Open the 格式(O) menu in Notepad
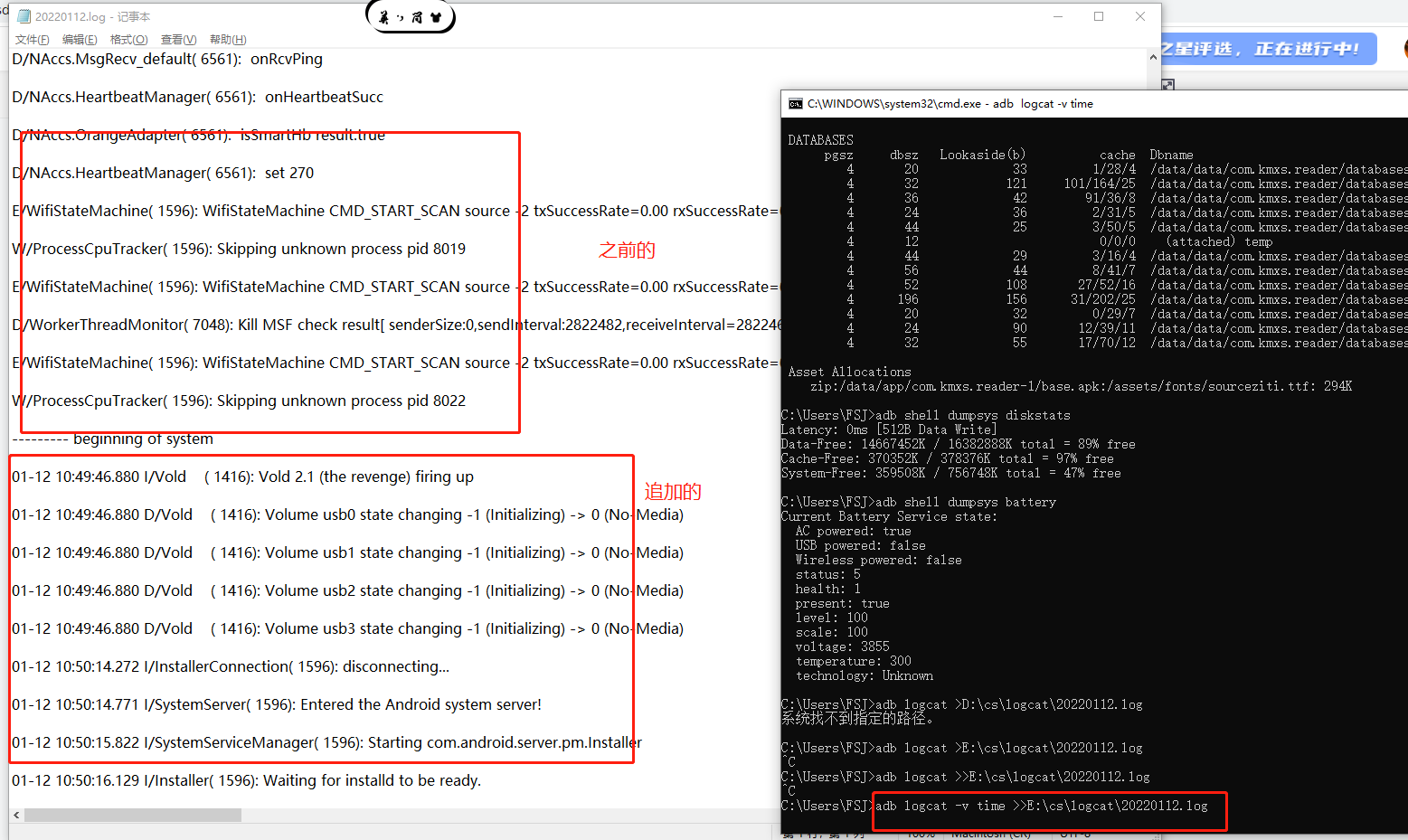This screenshot has height=840, width=1408. coord(128,40)
